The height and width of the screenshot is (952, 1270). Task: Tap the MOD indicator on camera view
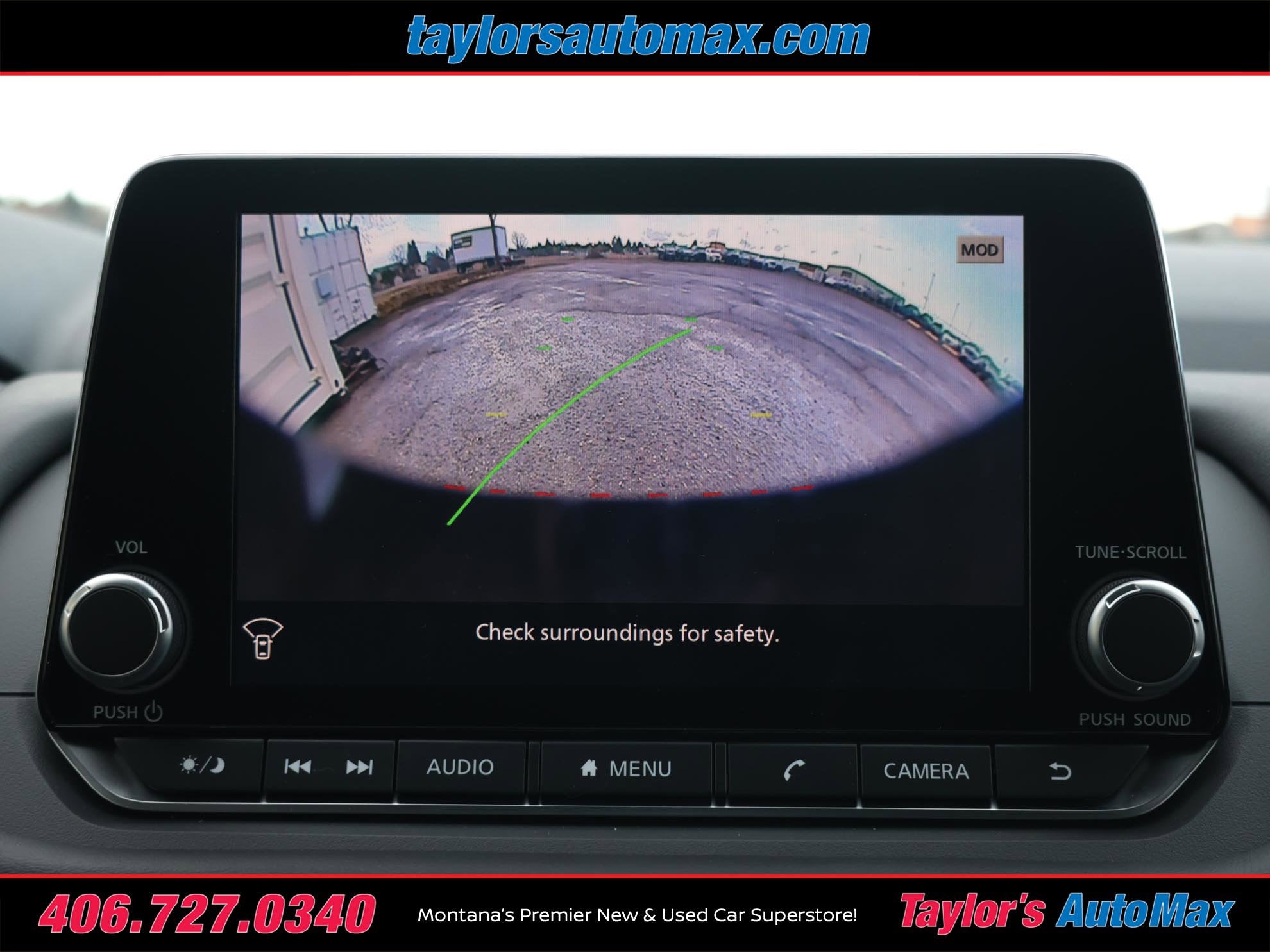tap(979, 250)
